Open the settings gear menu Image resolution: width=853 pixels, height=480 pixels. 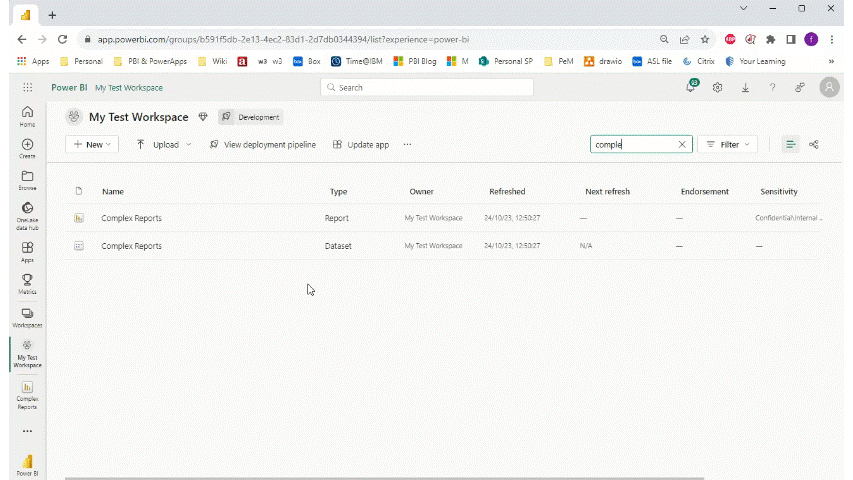point(718,88)
